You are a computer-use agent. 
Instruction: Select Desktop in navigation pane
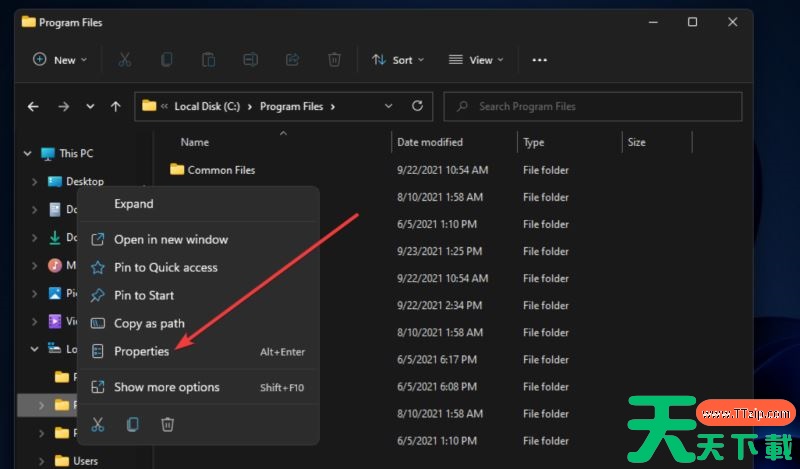(x=76, y=182)
